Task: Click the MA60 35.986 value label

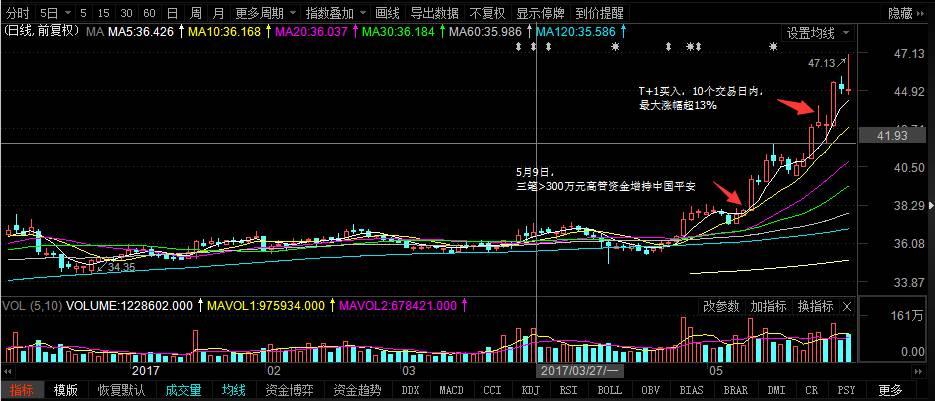Action: coord(485,32)
